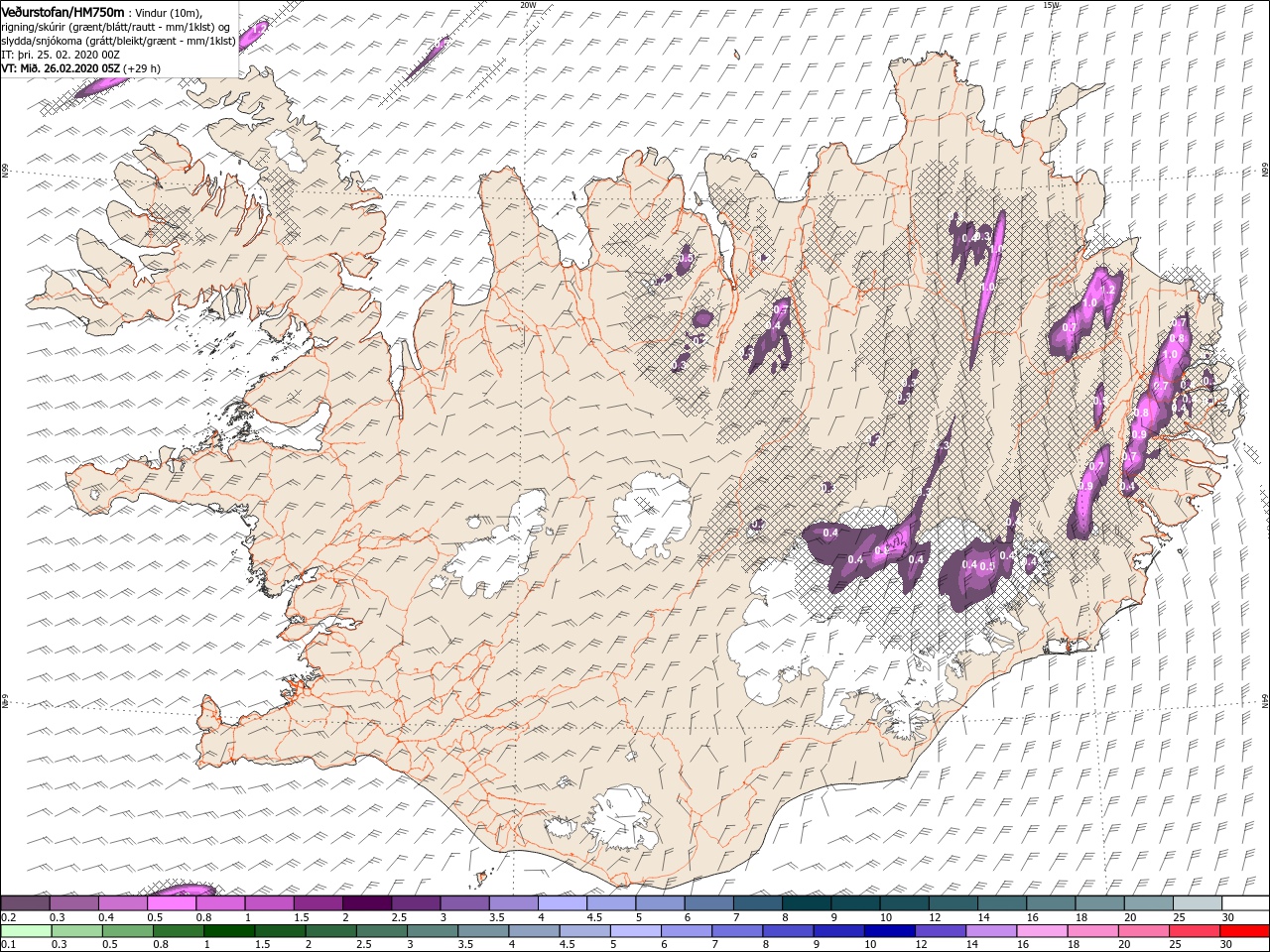The image size is (1270, 952).
Task: Click the upper legend swatch labeled 0.4
Action: pyautogui.click(x=122, y=903)
